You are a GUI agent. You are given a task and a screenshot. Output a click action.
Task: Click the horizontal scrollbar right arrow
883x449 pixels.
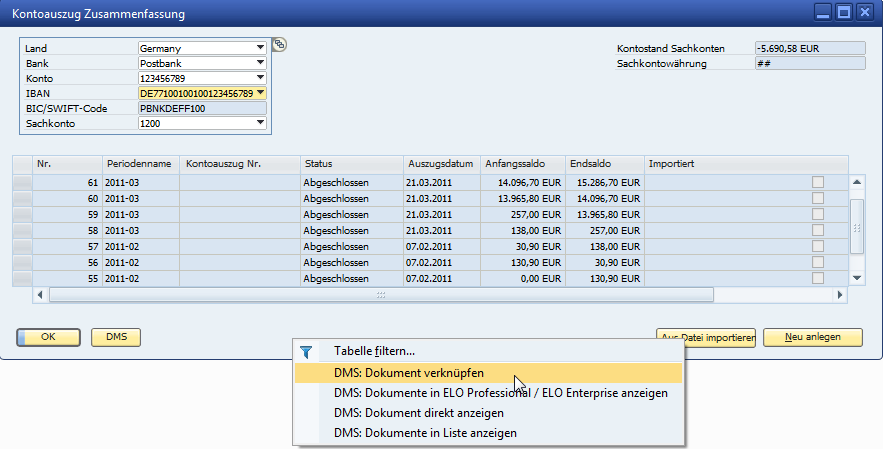point(840,295)
